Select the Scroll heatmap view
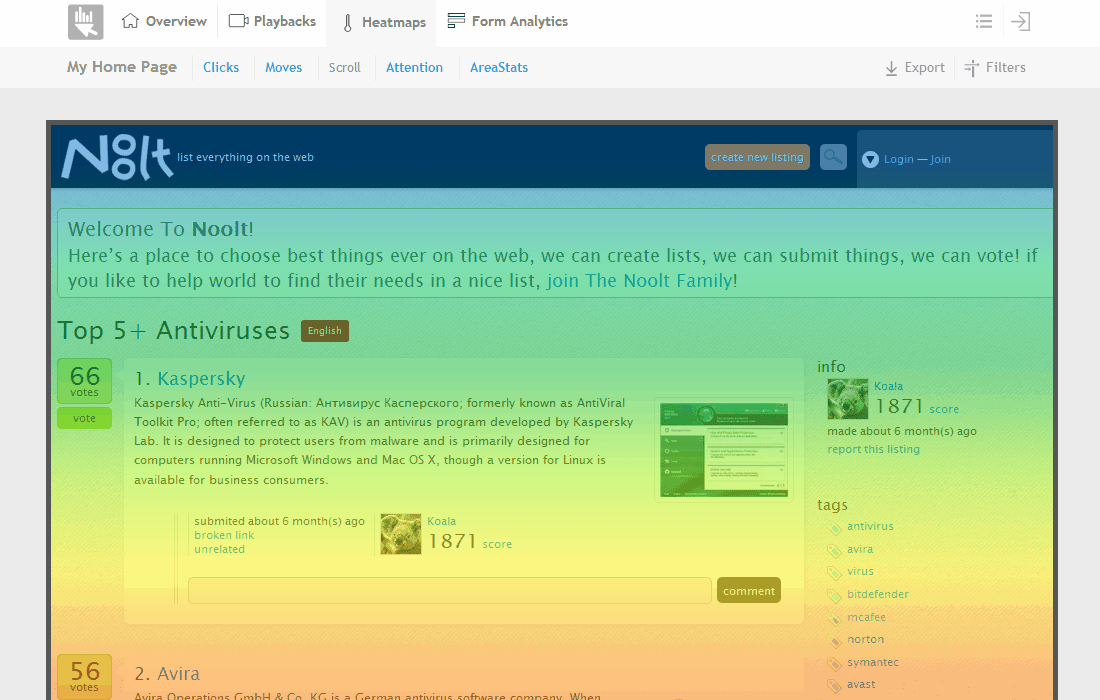 [344, 67]
